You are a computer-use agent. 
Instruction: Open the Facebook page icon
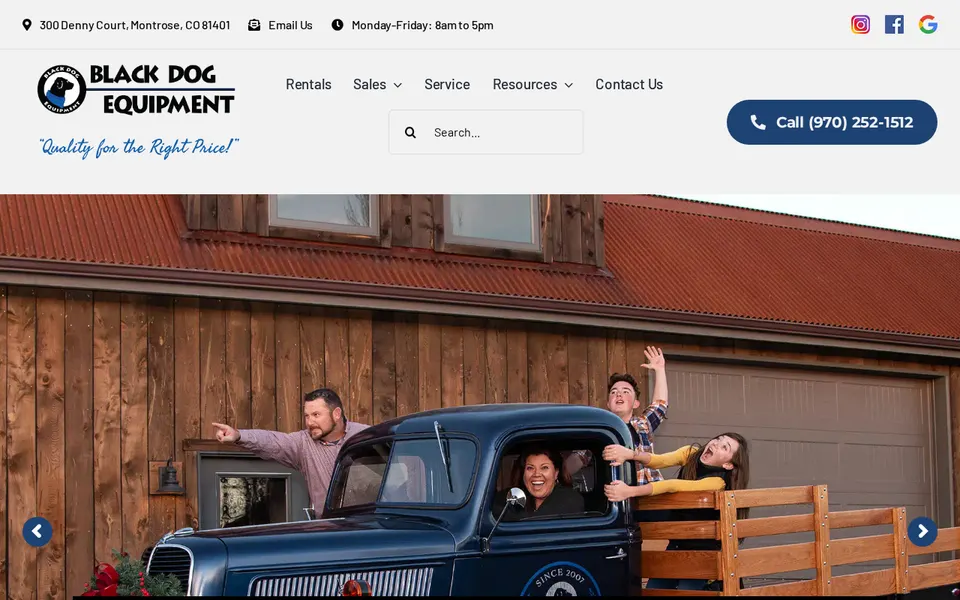click(894, 24)
